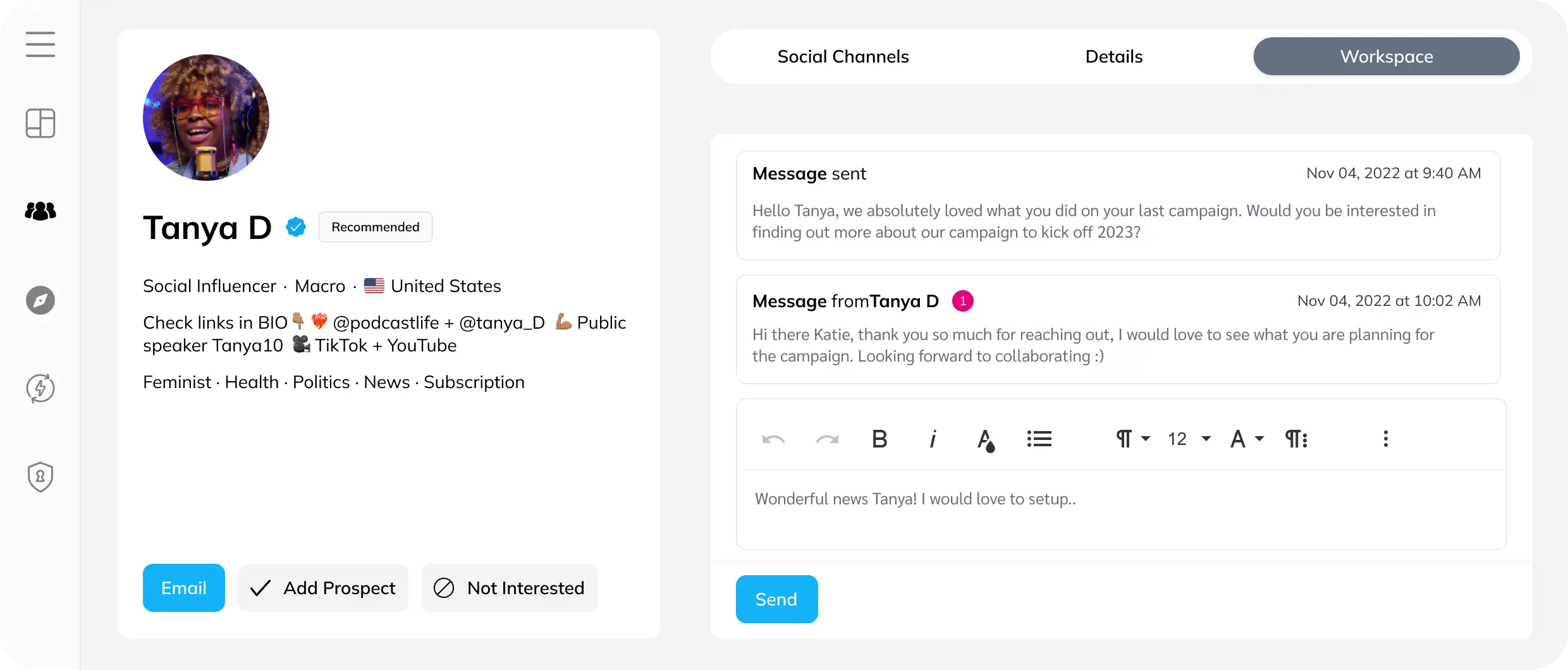
Task: Toggle bold formatting
Action: pos(879,439)
